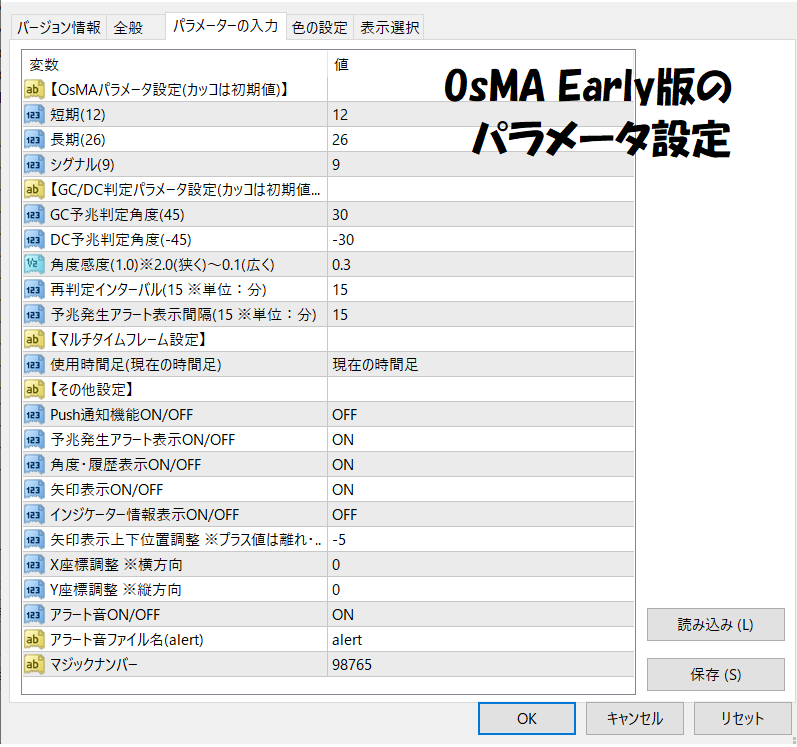Click the icon beside 矢印表示ON/OFF
The image size is (797, 747).
coord(34,490)
